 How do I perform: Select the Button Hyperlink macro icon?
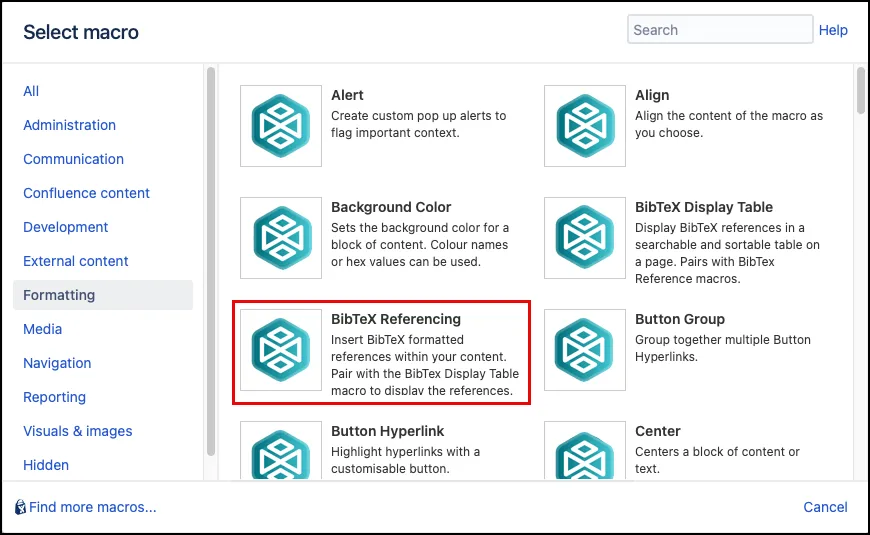pos(281,450)
